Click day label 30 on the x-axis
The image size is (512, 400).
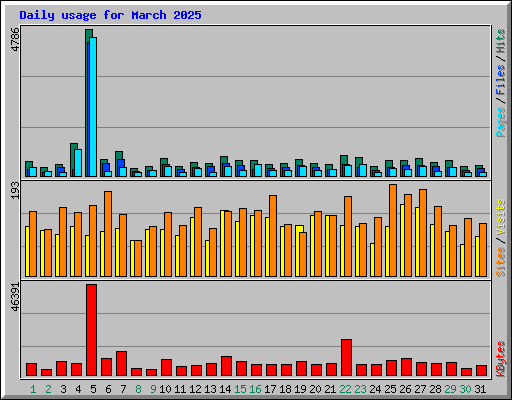(465, 389)
